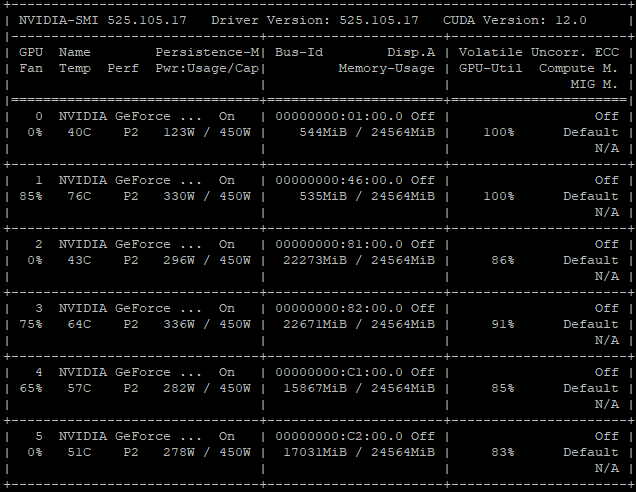Click the Memory-Usage column header
636x492 pixels.
pyautogui.click(x=387, y=69)
